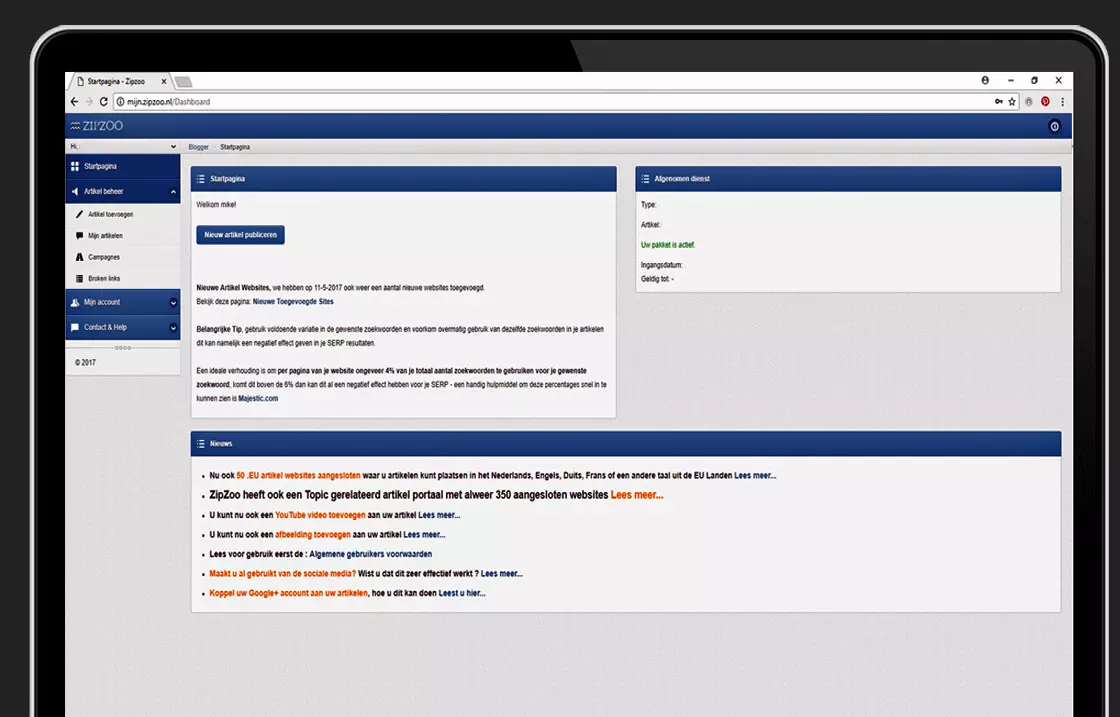Open the Hi user dropdown

click(122, 147)
